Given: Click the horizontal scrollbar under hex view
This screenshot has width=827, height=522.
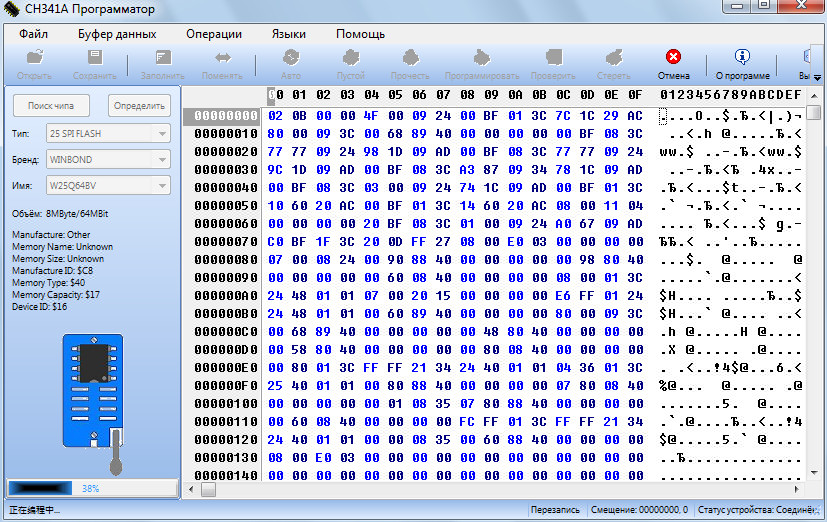Looking at the screenshot, I should tap(494, 490).
